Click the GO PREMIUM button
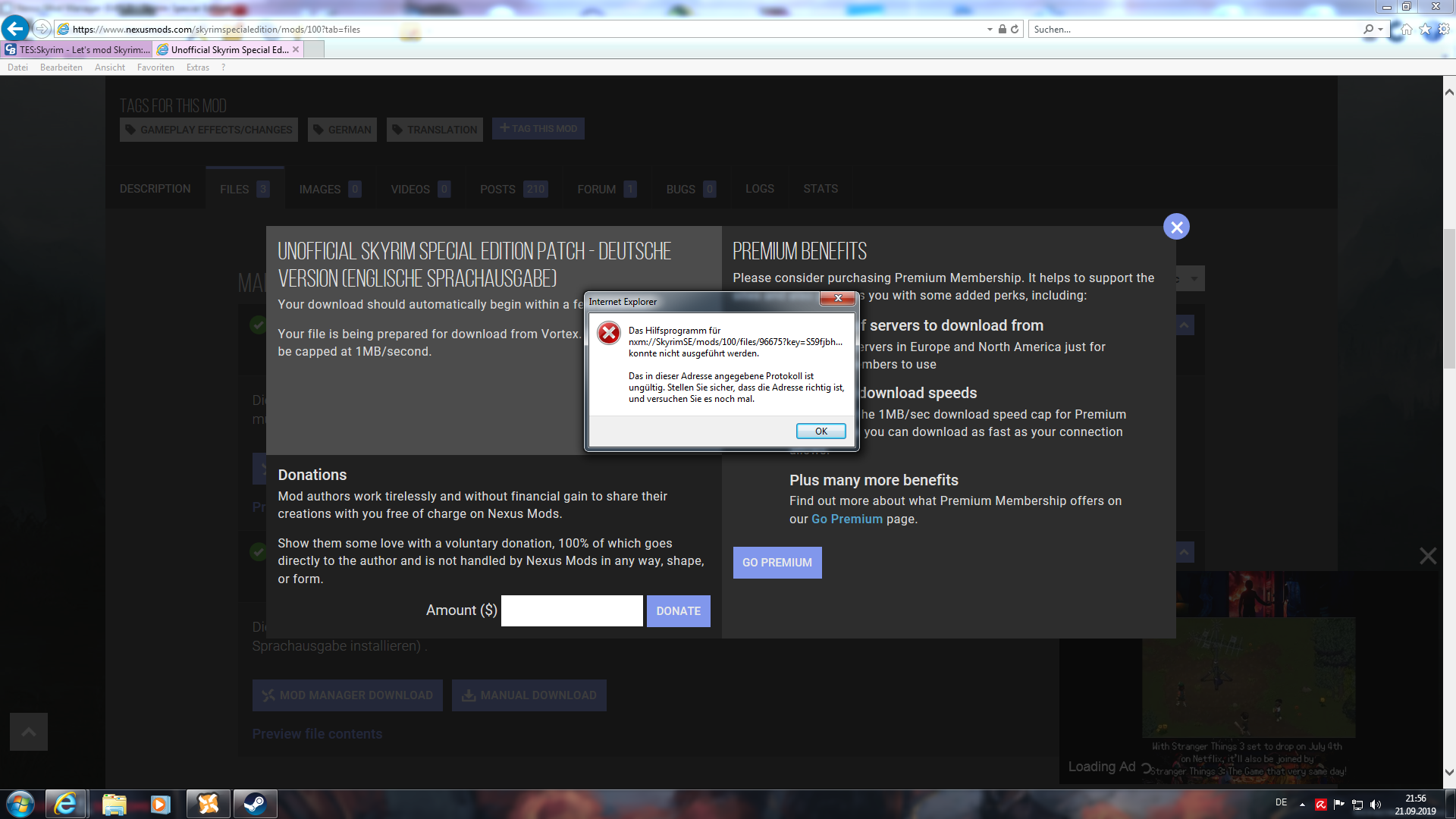Image resolution: width=1456 pixels, height=819 pixels. pyautogui.click(x=777, y=563)
